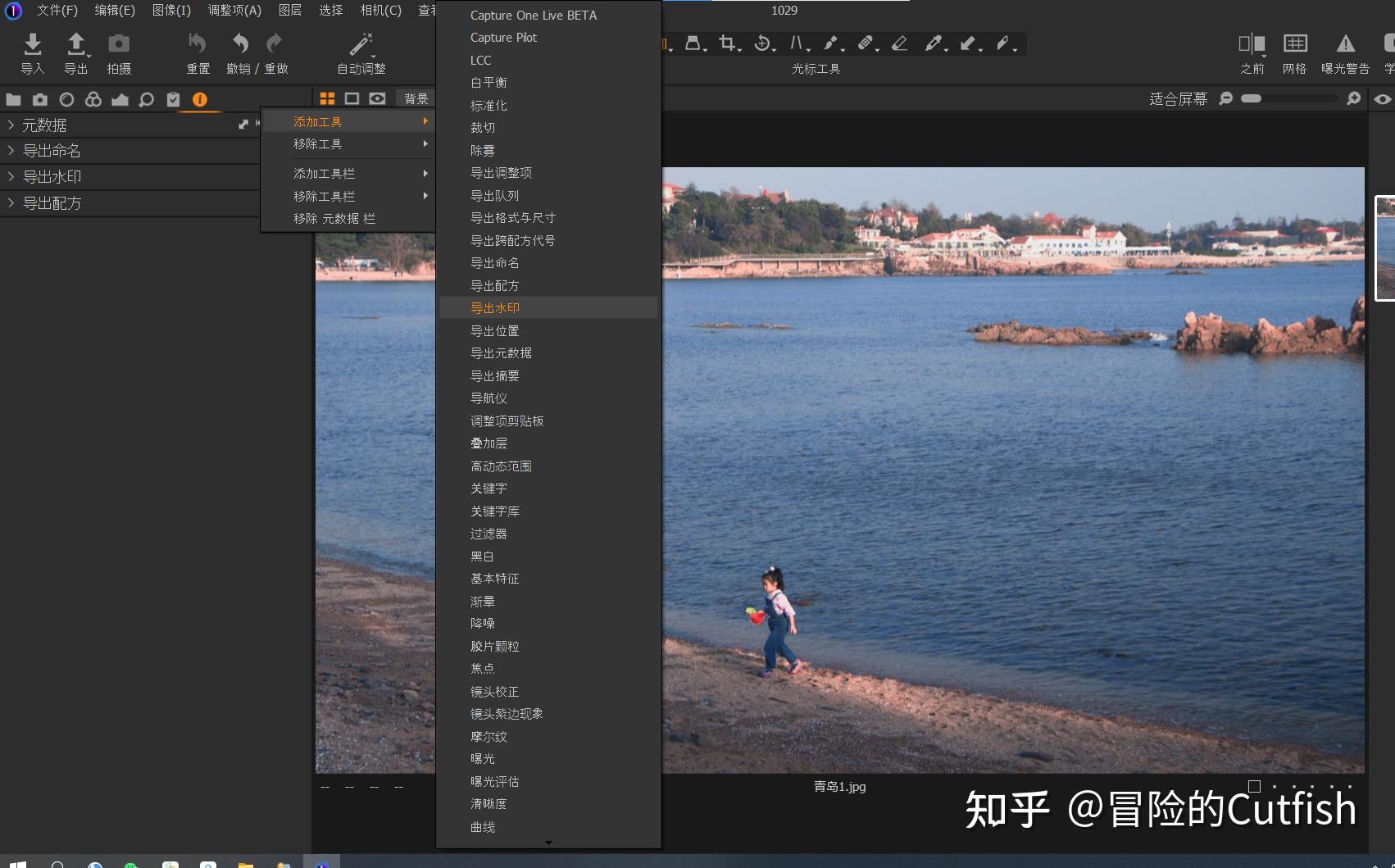Toggle 曝光警告 exposure warning
Screen dimensions: 1395x868
pos(1346,43)
